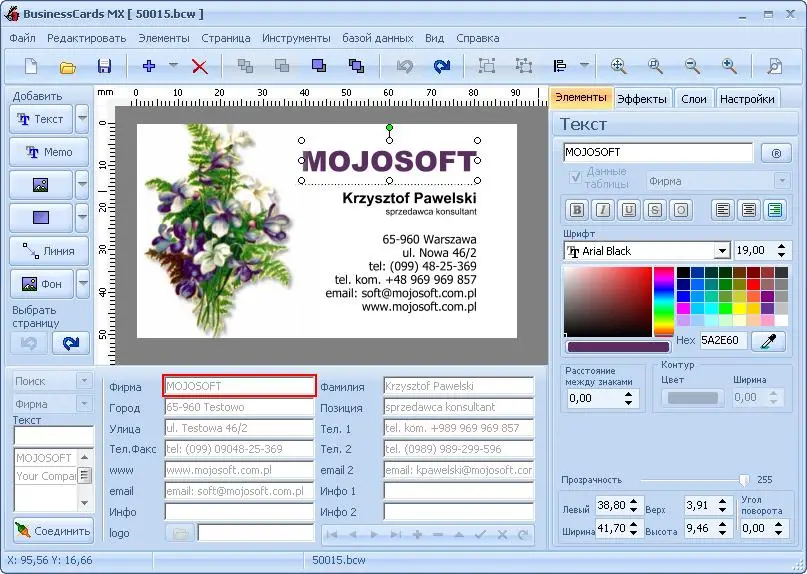Toggle outline text style button
807x574 pixels.
coord(681,210)
